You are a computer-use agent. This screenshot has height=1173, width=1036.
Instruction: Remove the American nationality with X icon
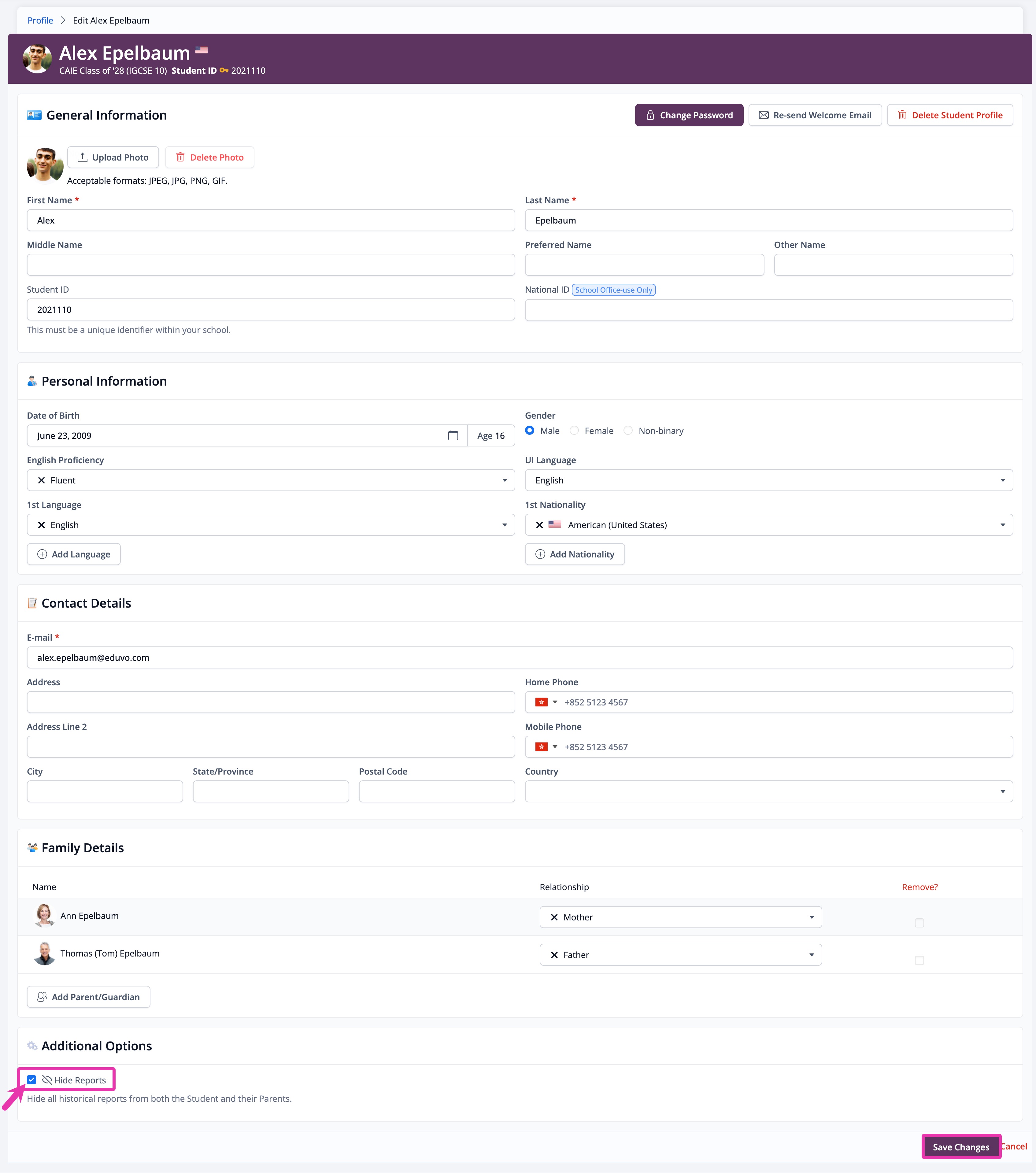539,525
